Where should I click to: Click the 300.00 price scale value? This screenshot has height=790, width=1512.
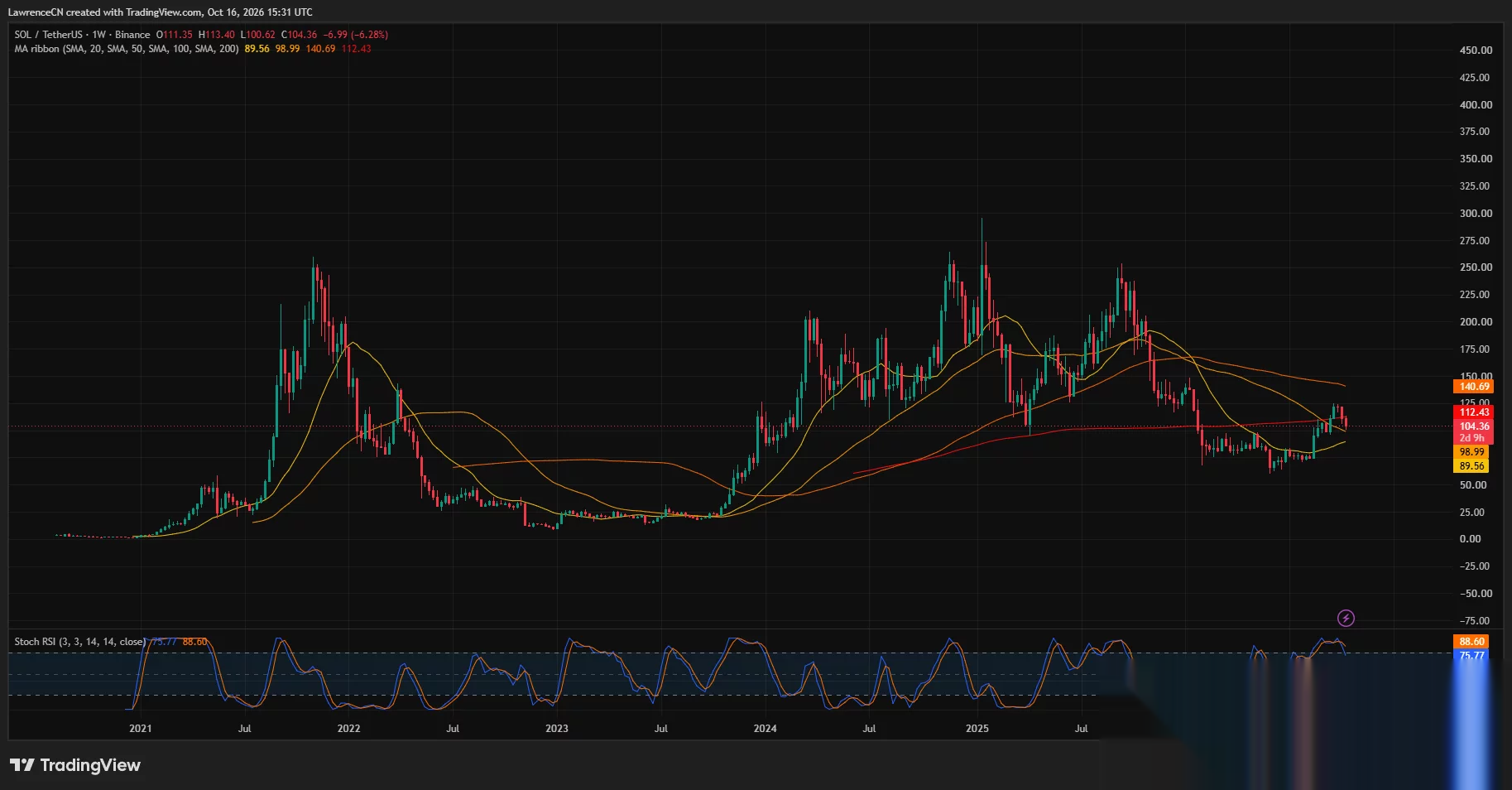[1476, 214]
